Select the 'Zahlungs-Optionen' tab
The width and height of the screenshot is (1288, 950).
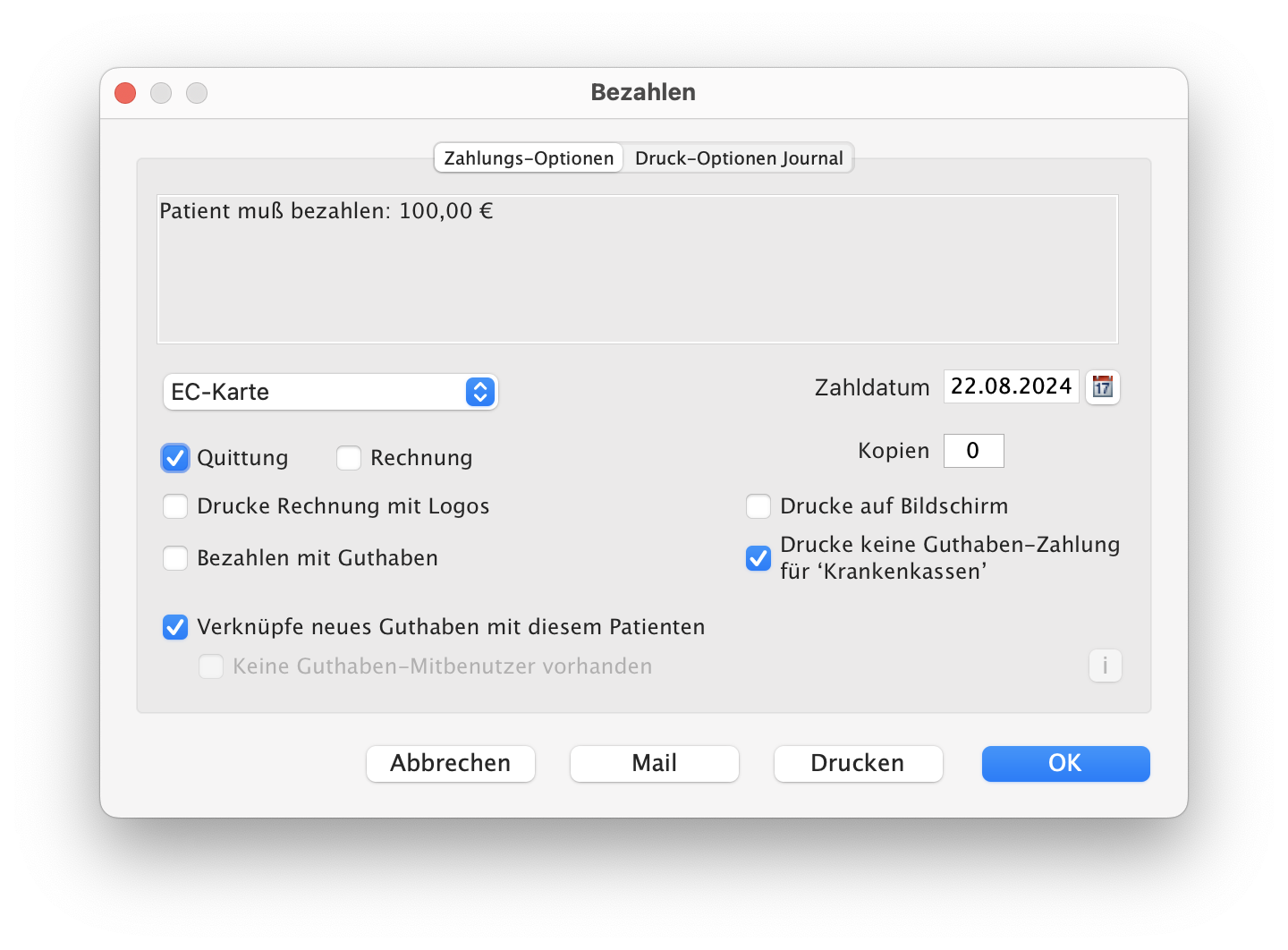(529, 158)
